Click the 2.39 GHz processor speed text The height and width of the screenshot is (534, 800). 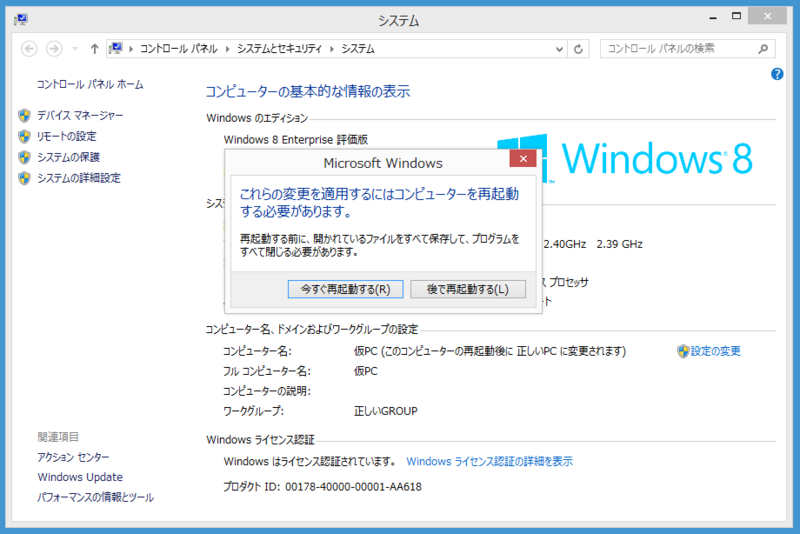pyautogui.click(x=619, y=244)
